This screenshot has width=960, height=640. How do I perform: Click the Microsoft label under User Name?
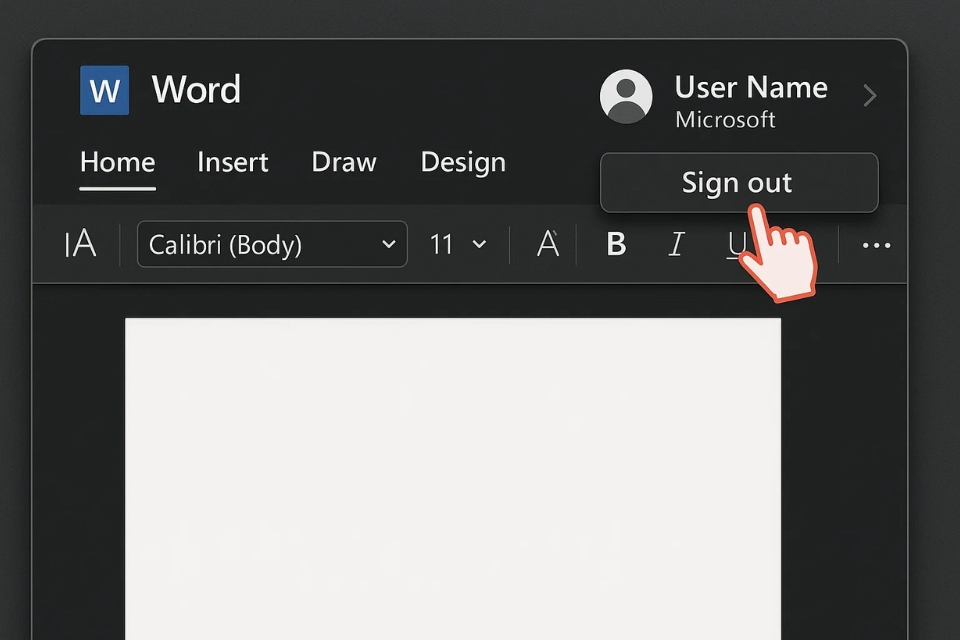point(725,120)
